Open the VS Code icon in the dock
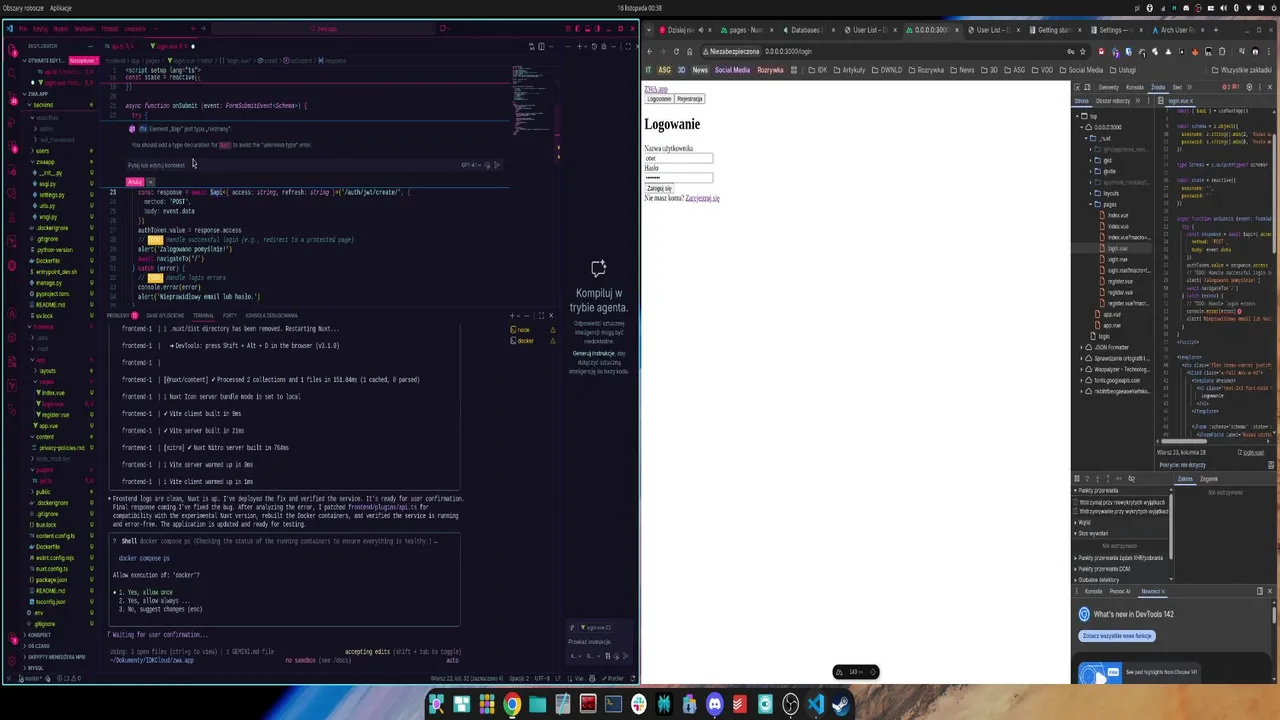 [815, 705]
